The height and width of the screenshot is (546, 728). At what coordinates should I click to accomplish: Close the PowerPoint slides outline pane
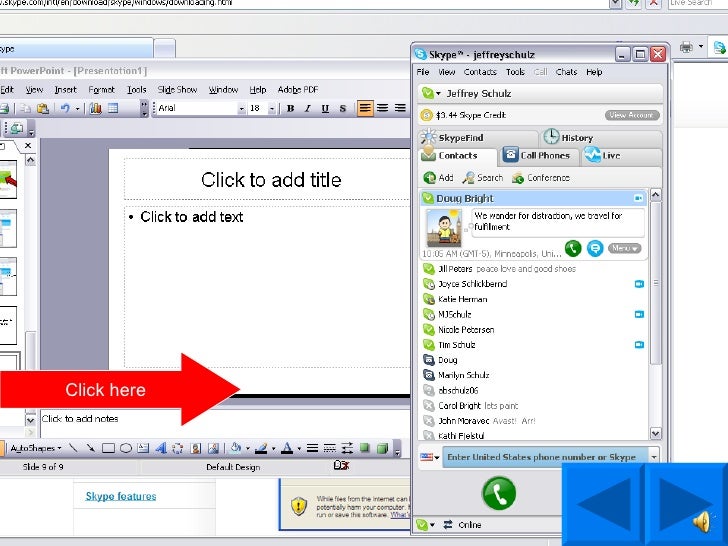[28, 146]
